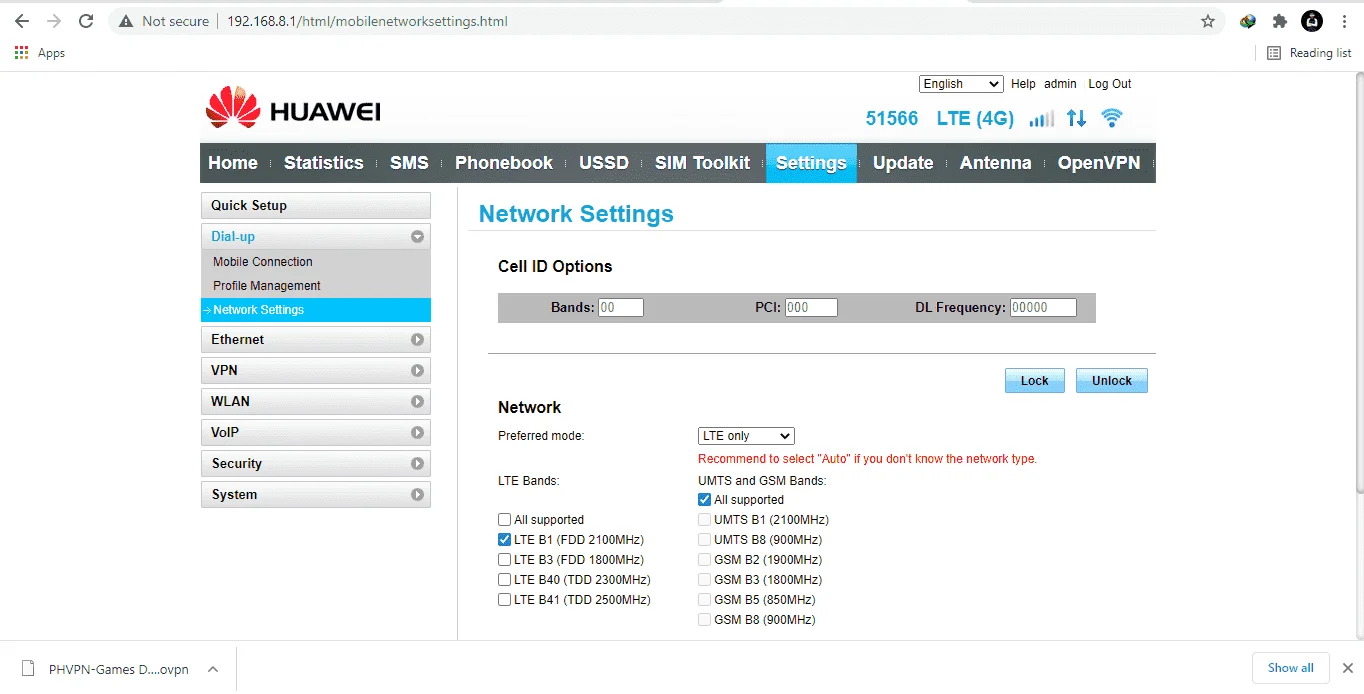
Task: Open Profile Management in the sidebar
Action: pos(267,286)
